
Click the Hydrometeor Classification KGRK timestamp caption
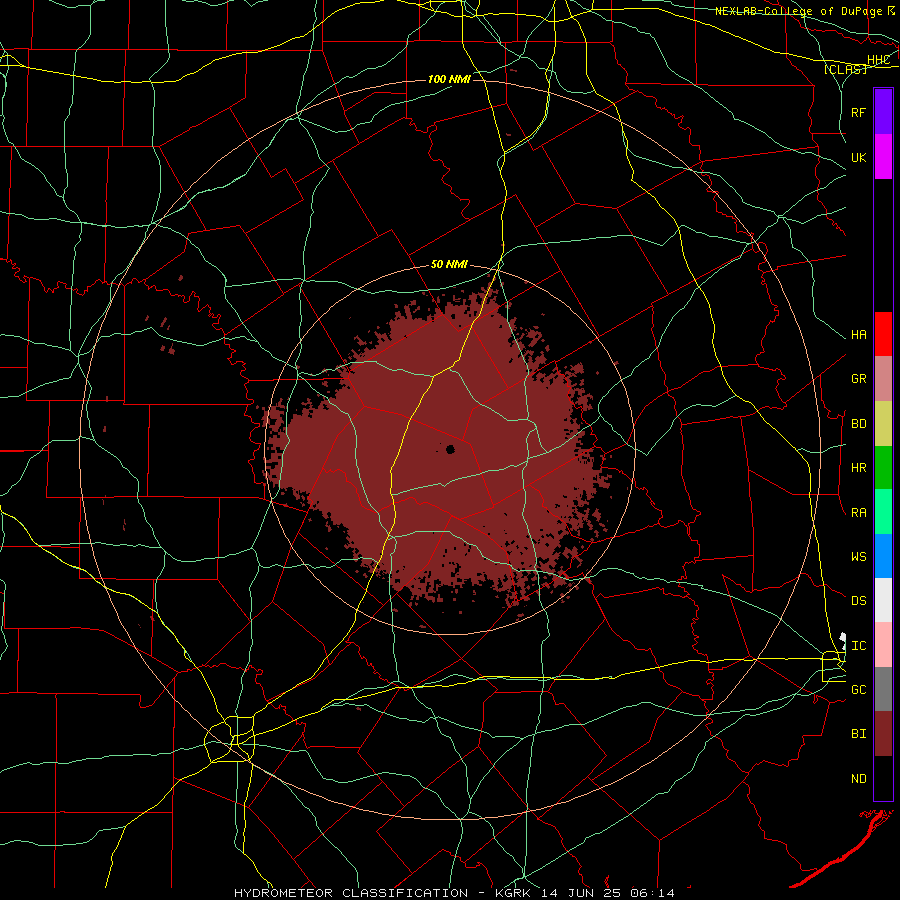click(x=455, y=893)
